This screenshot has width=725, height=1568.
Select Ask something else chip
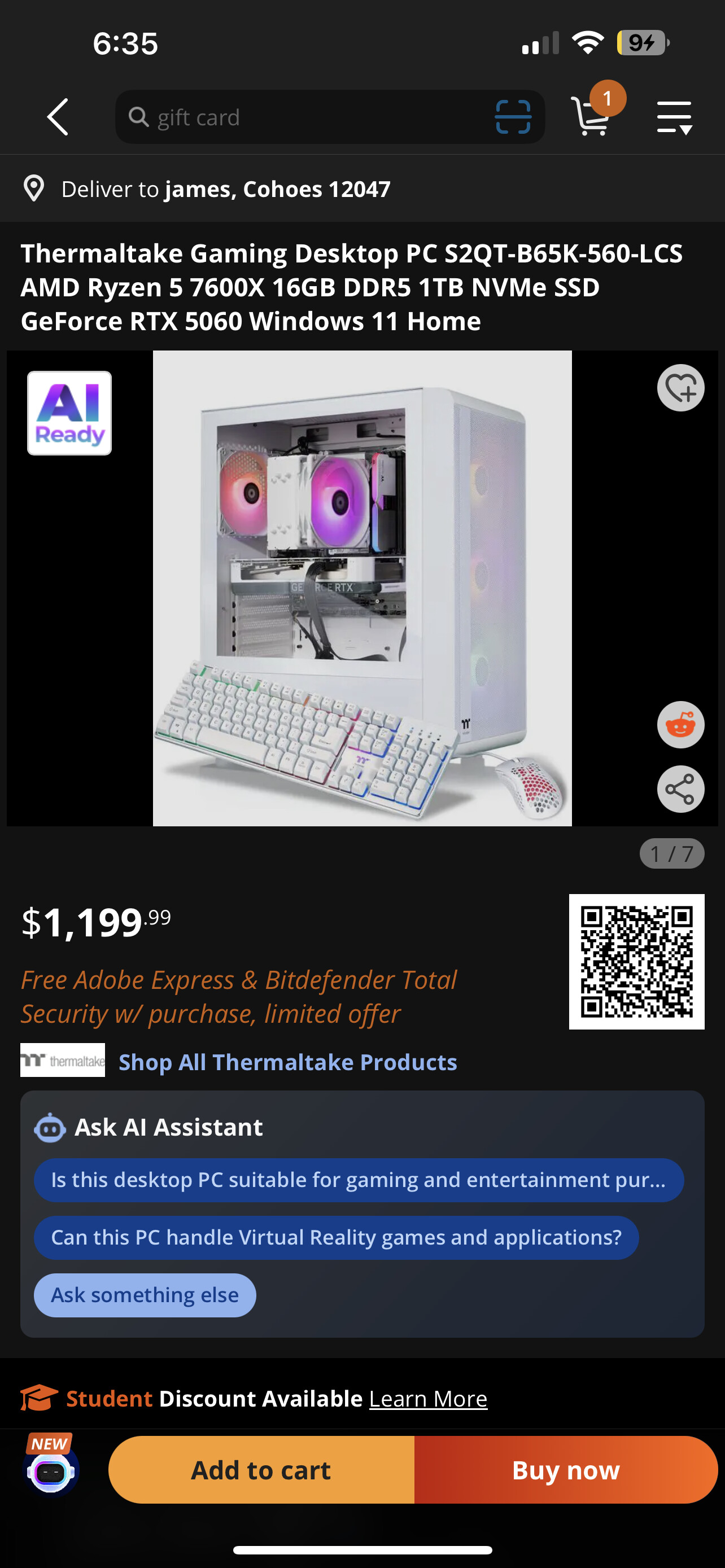click(145, 1295)
